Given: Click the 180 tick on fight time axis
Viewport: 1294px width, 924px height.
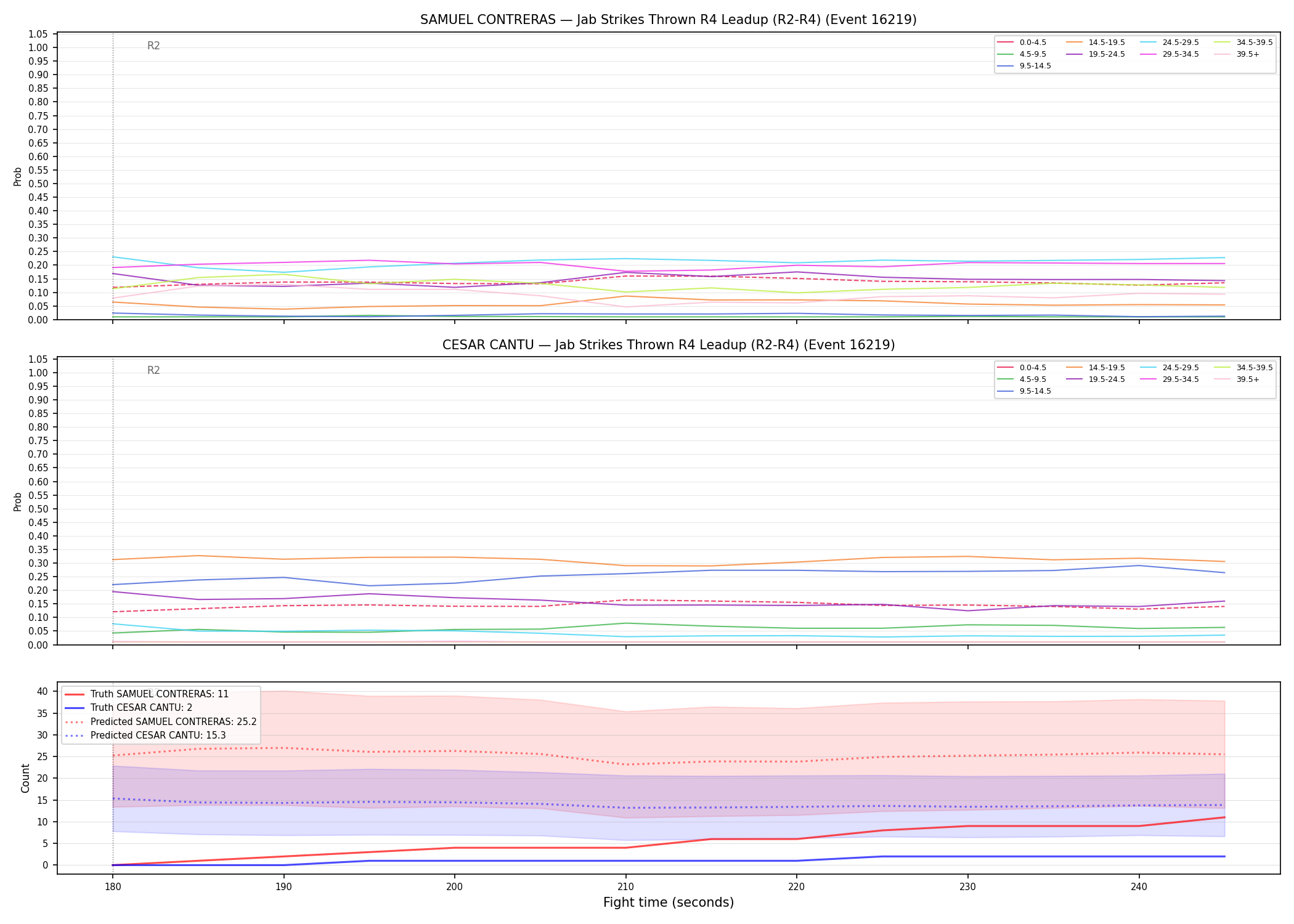Looking at the screenshot, I should (x=112, y=886).
